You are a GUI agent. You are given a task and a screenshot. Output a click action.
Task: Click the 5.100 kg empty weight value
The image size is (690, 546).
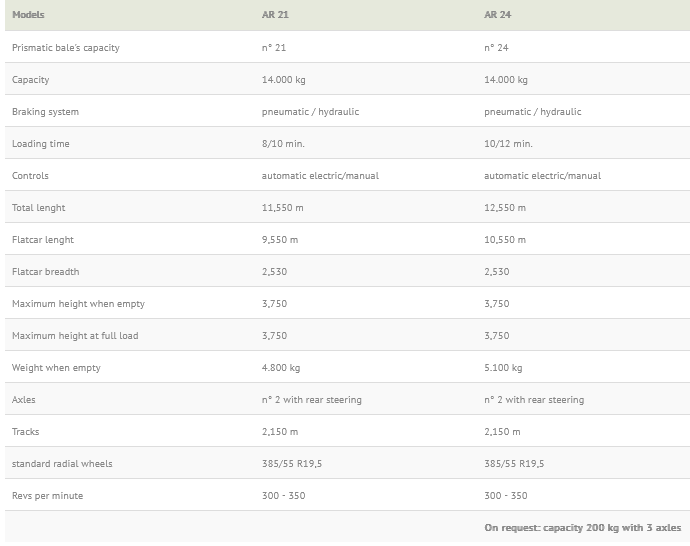pyautogui.click(x=503, y=368)
